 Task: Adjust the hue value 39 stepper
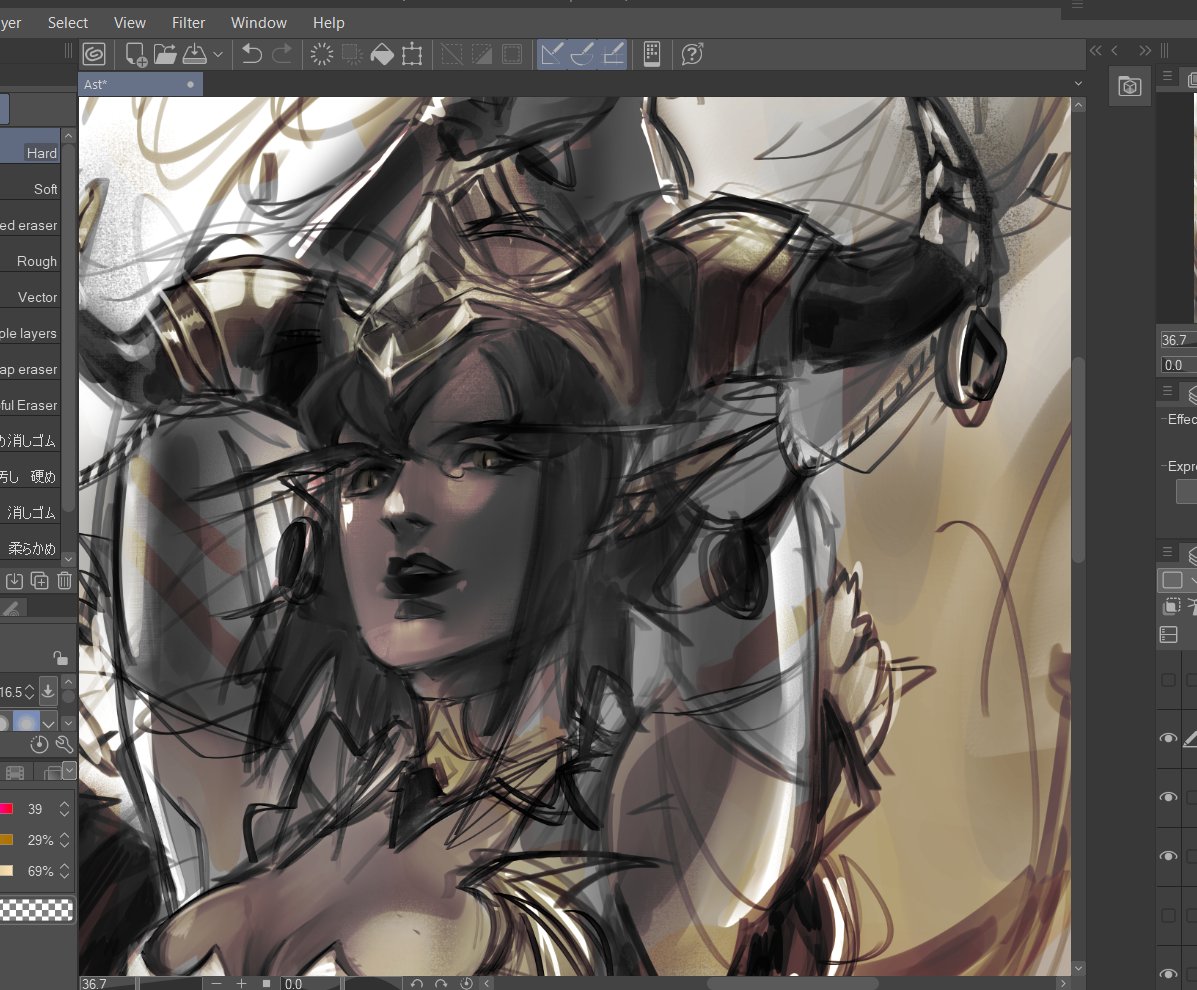64,809
